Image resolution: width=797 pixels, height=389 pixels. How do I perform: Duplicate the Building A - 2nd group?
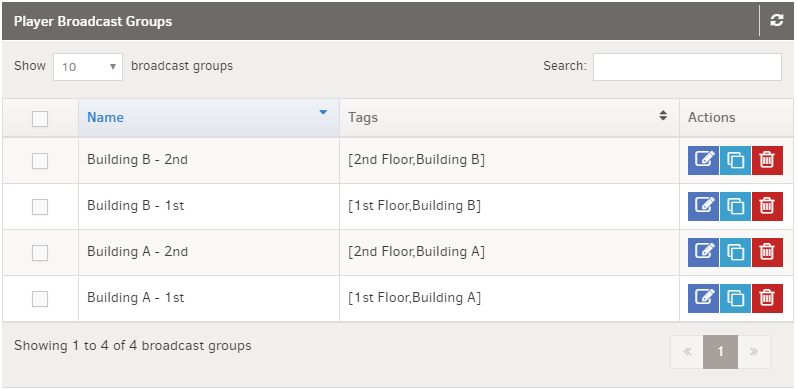tap(735, 252)
